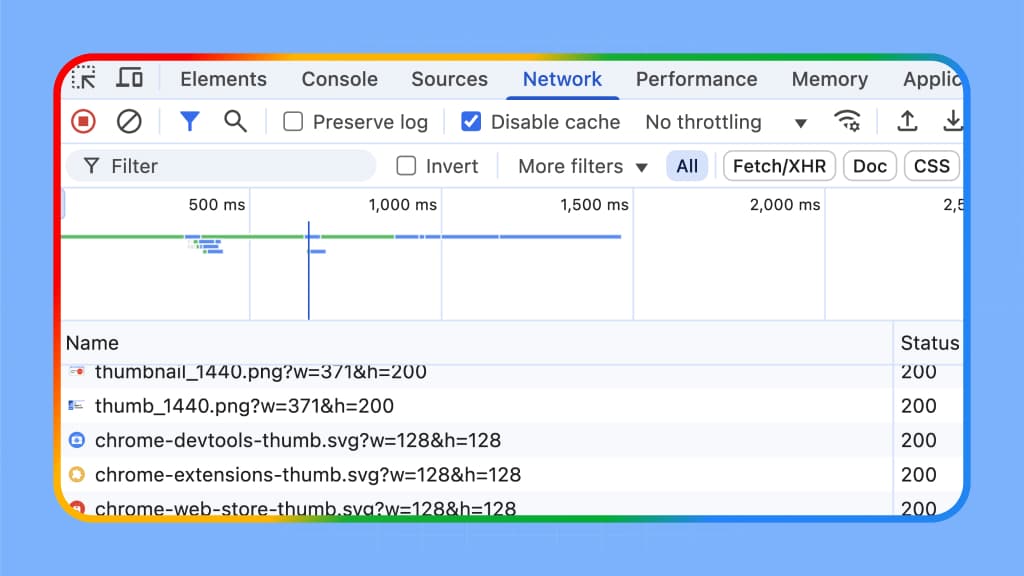Clear the network log

tap(129, 122)
